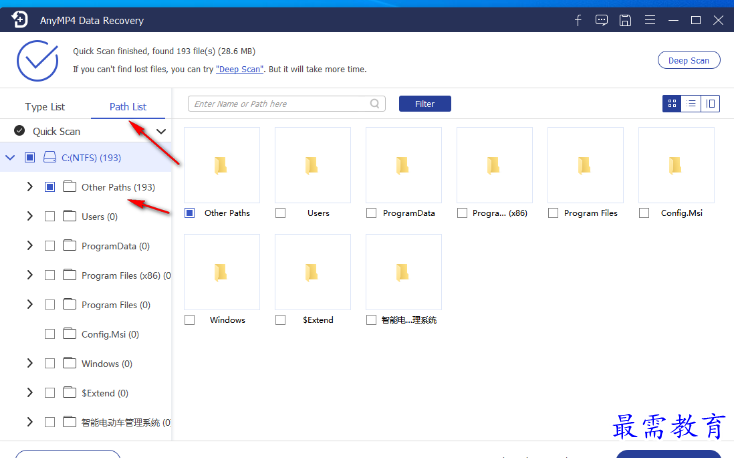Expand the $Extend (0) tree node
This screenshot has width=734, height=458.
[30, 392]
